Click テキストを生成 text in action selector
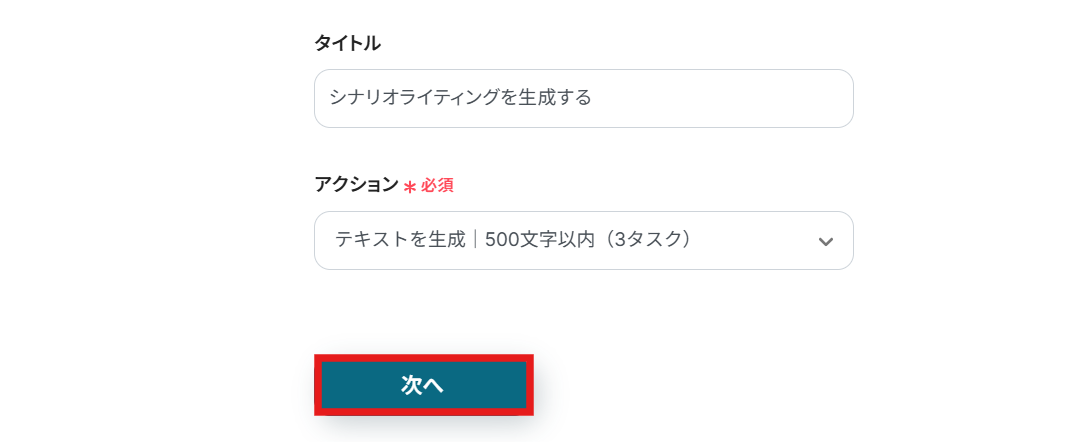 (400, 240)
